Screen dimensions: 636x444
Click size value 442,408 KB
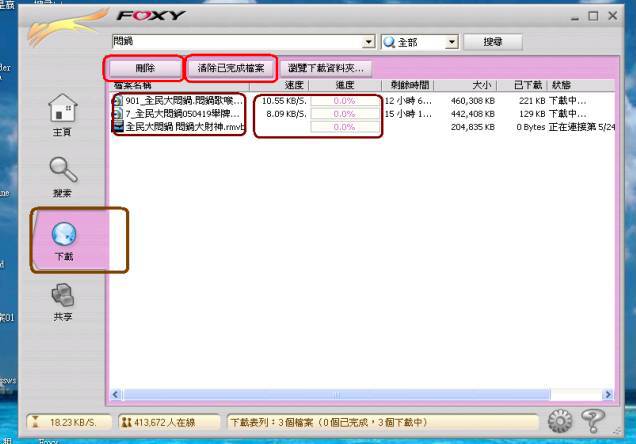473,114
